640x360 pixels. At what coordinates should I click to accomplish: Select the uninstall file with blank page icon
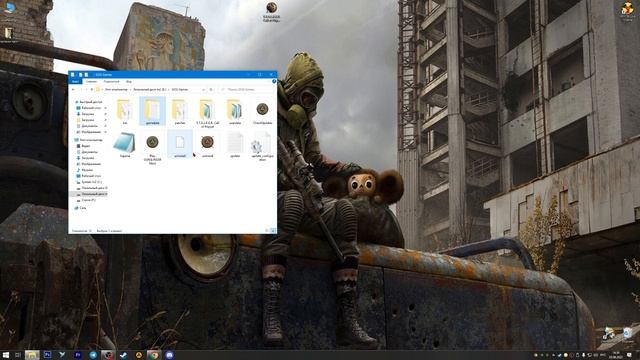pyautogui.click(x=180, y=144)
